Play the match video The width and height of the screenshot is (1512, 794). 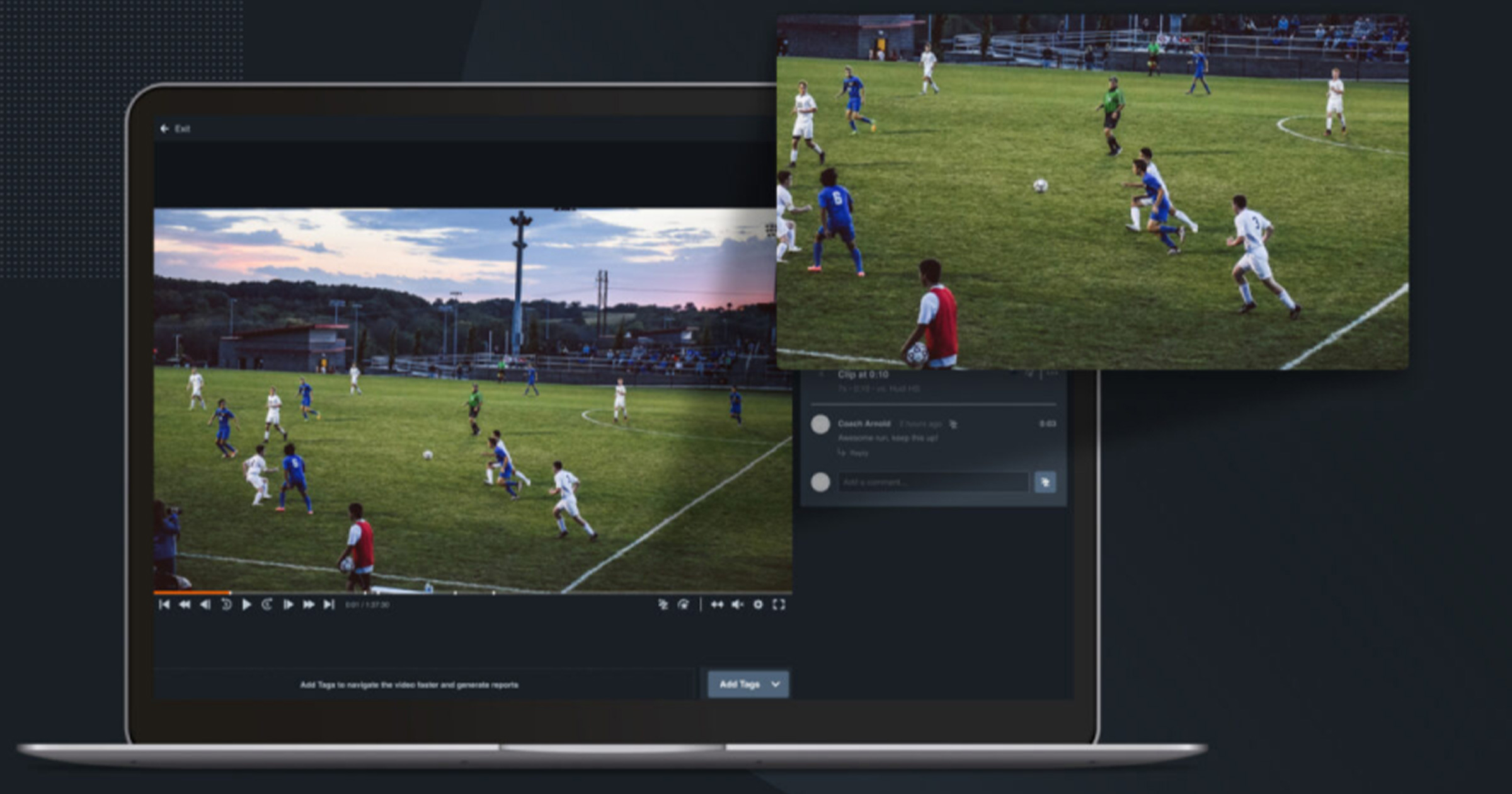point(246,605)
